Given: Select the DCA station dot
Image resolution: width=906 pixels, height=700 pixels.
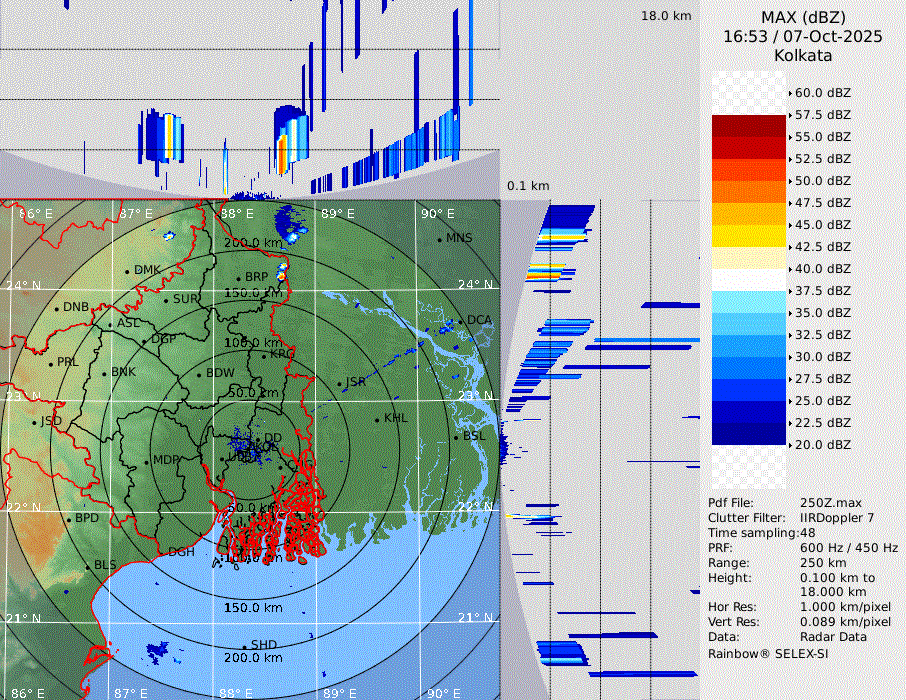Looking at the screenshot, I should (x=461, y=321).
